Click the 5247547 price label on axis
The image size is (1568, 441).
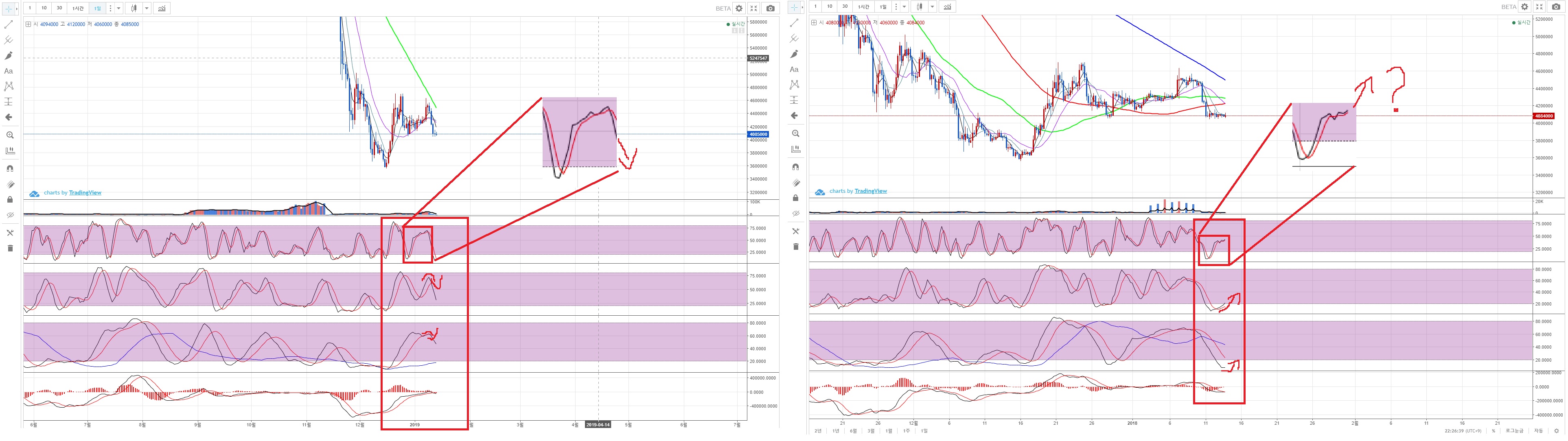pos(758,59)
